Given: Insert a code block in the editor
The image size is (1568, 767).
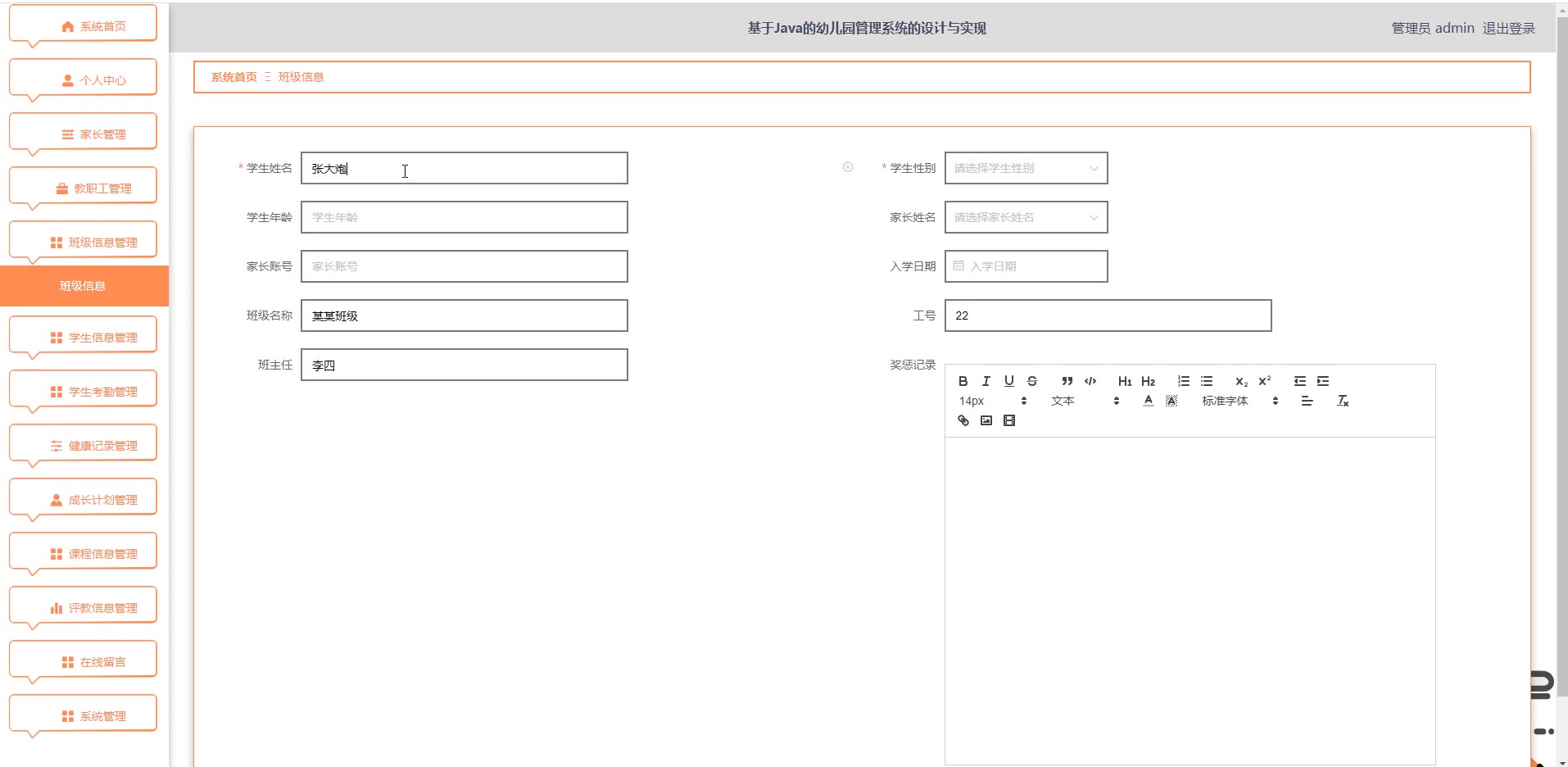Looking at the screenshot, I should point(1090,381).
